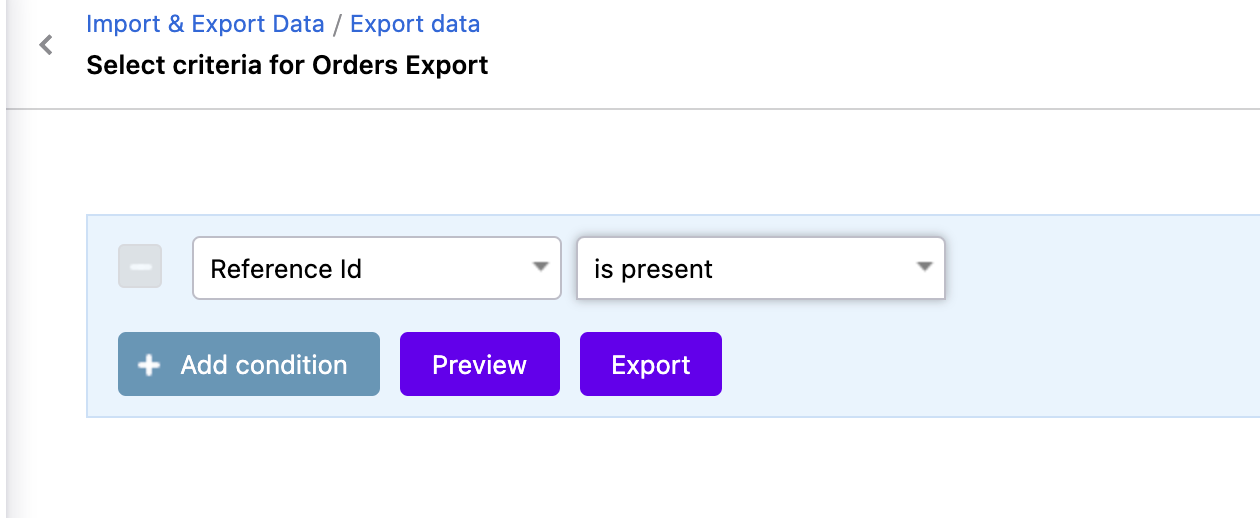Click the slash separator in the breadcrumb
The height and width of the screenshot is (518, 1260).
[337, 23]
